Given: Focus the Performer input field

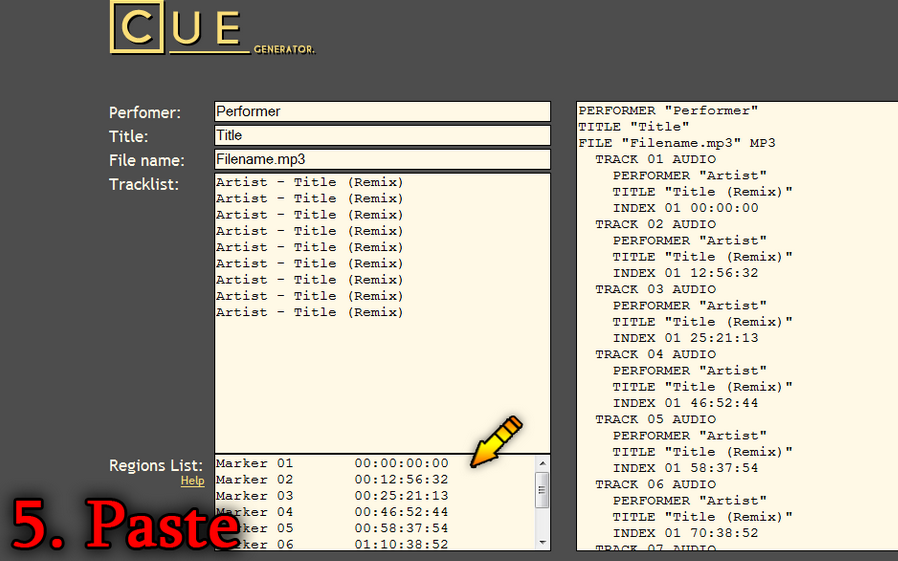Looking at the screenshot, I should 382,112.
